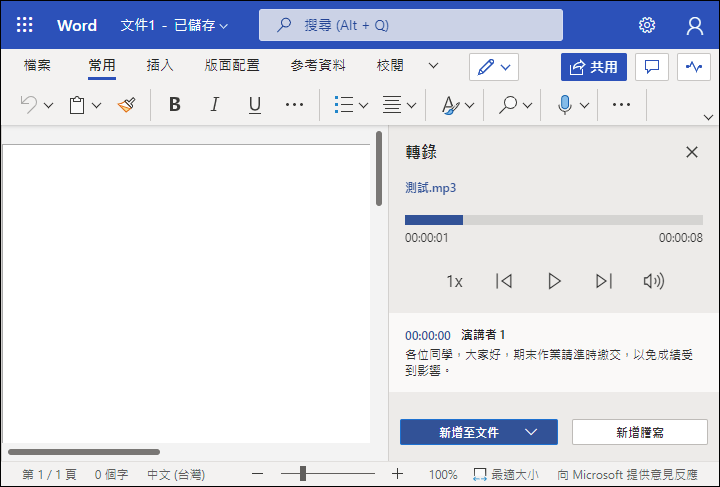Open the user account profile icon
The image size is (720, 487).
[694, 26]
